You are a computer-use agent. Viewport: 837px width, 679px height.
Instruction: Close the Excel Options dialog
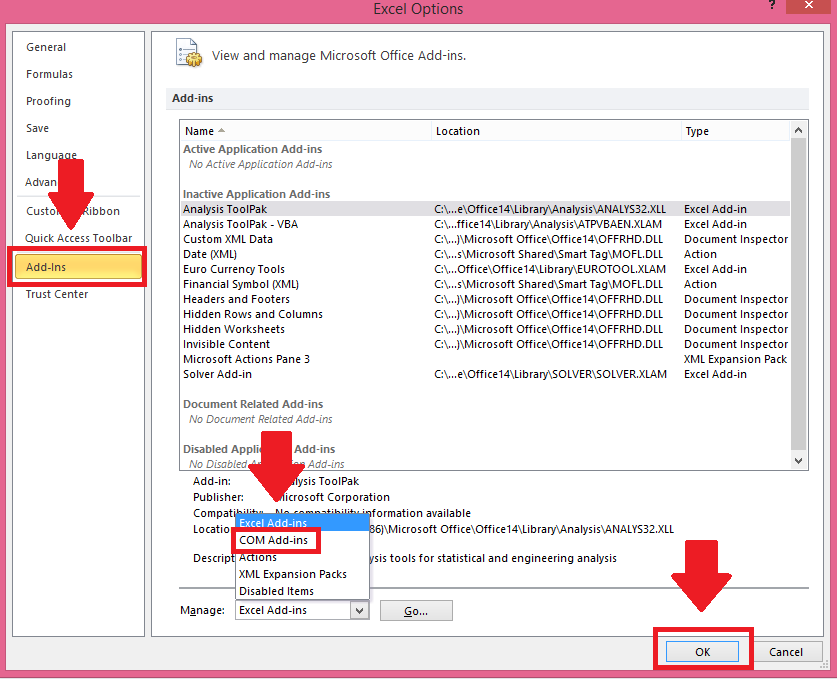click(x=809, y=5)
